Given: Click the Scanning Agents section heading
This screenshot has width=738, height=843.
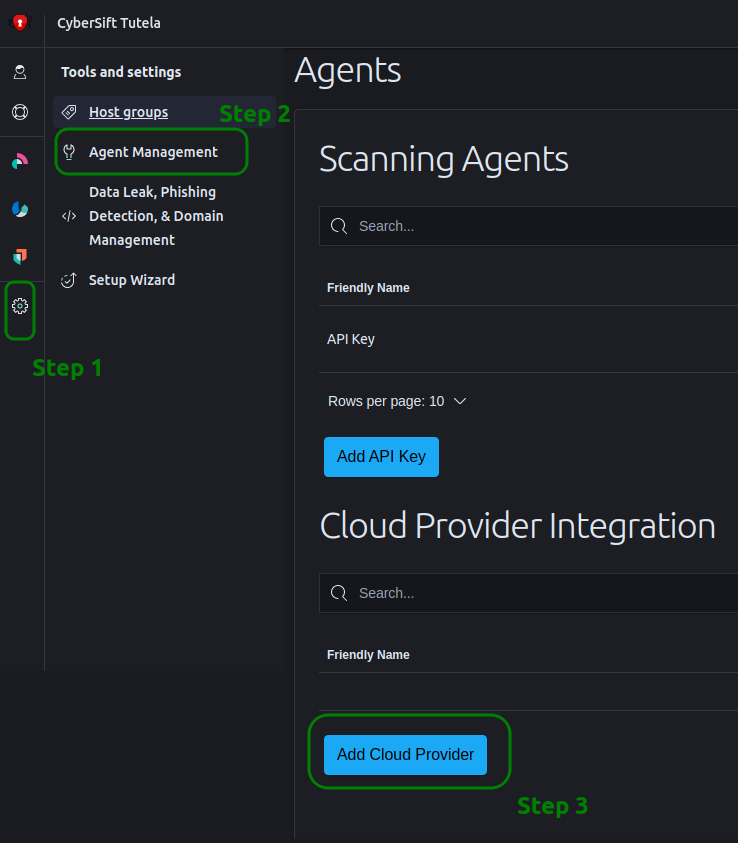Looking at the screenshot, I should [x=443, y=159].
